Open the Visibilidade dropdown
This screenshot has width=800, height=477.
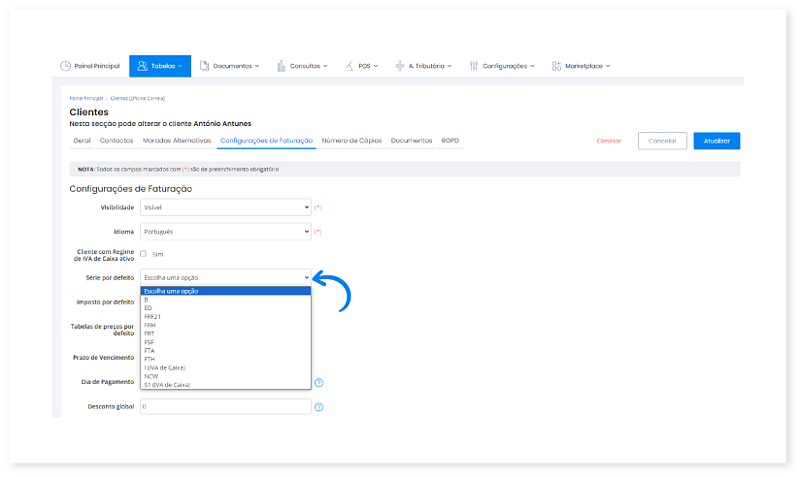click(226, 207)
